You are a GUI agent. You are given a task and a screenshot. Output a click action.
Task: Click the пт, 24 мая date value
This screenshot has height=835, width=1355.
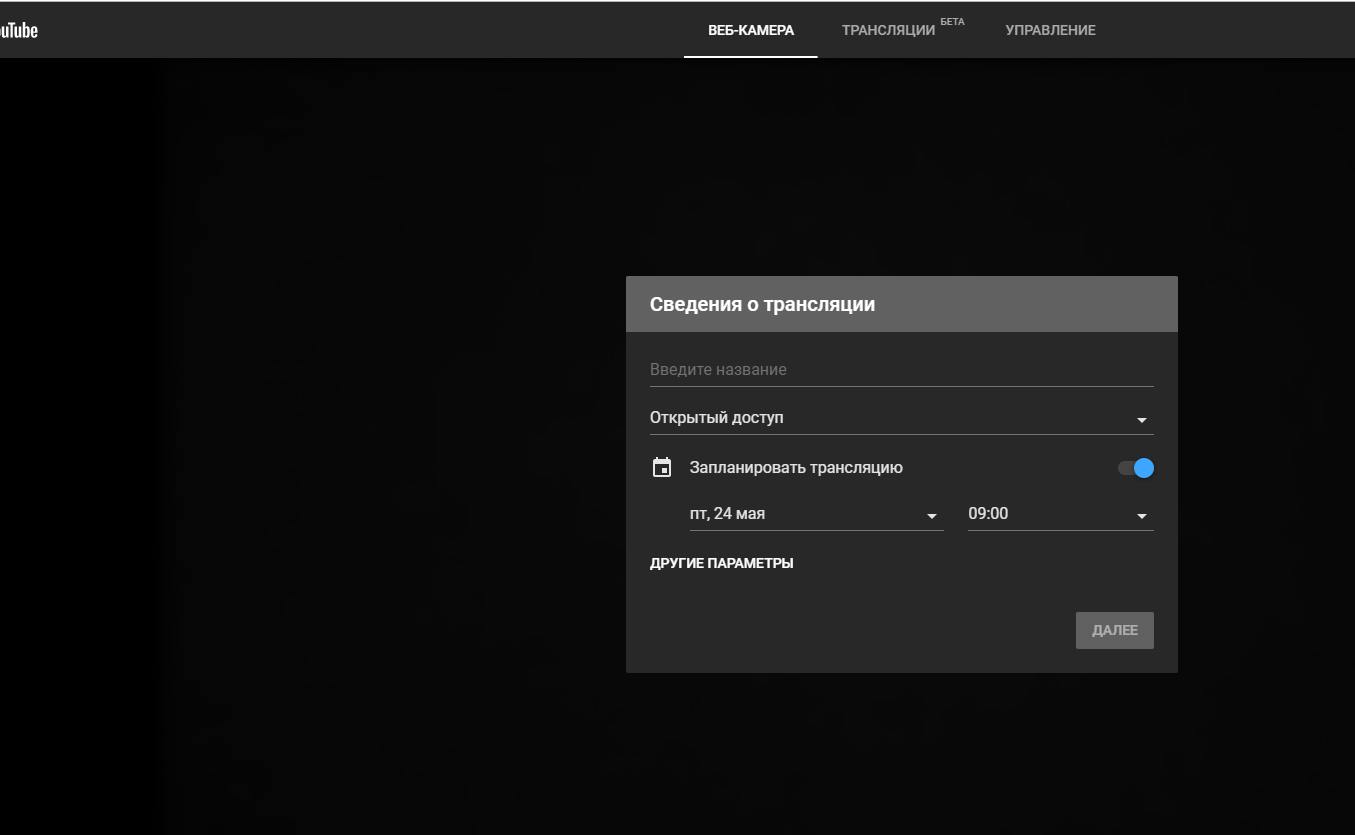(727, 514)
